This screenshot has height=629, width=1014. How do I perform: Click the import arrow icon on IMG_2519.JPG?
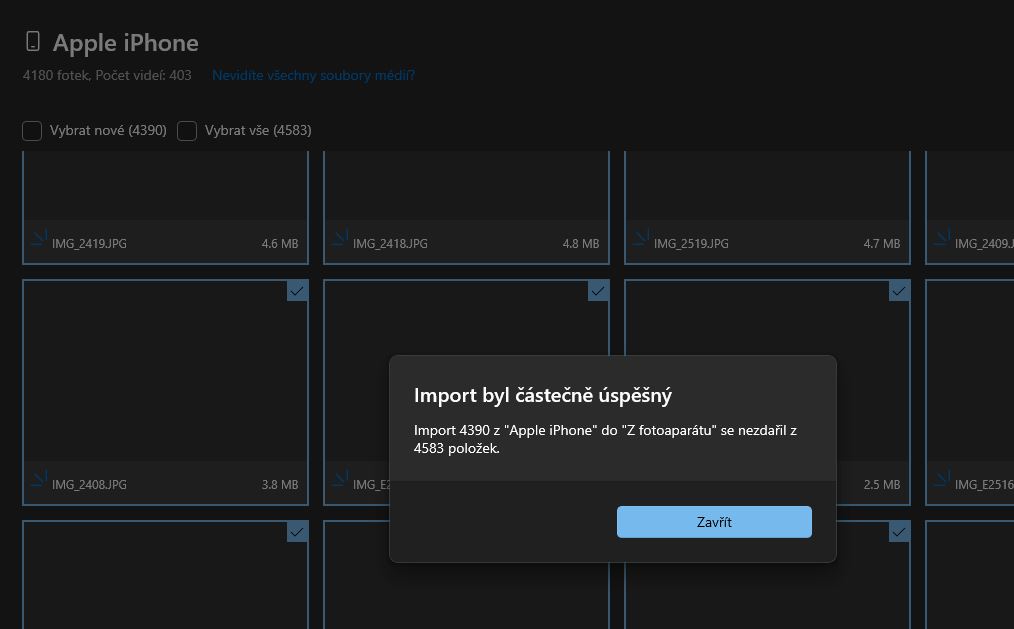coord(640,238)
